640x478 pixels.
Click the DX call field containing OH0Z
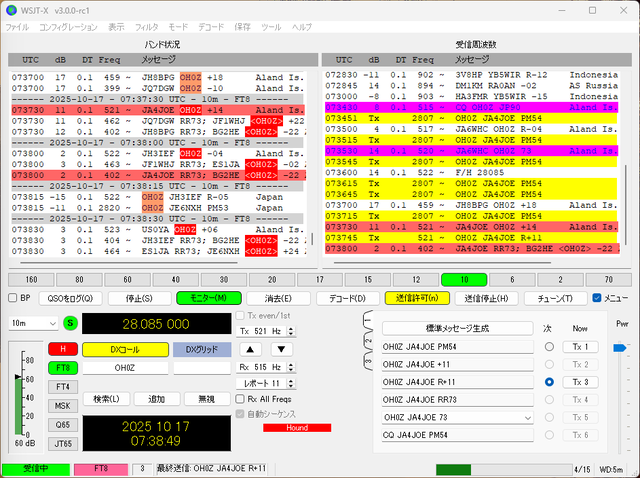click(125, 368)
